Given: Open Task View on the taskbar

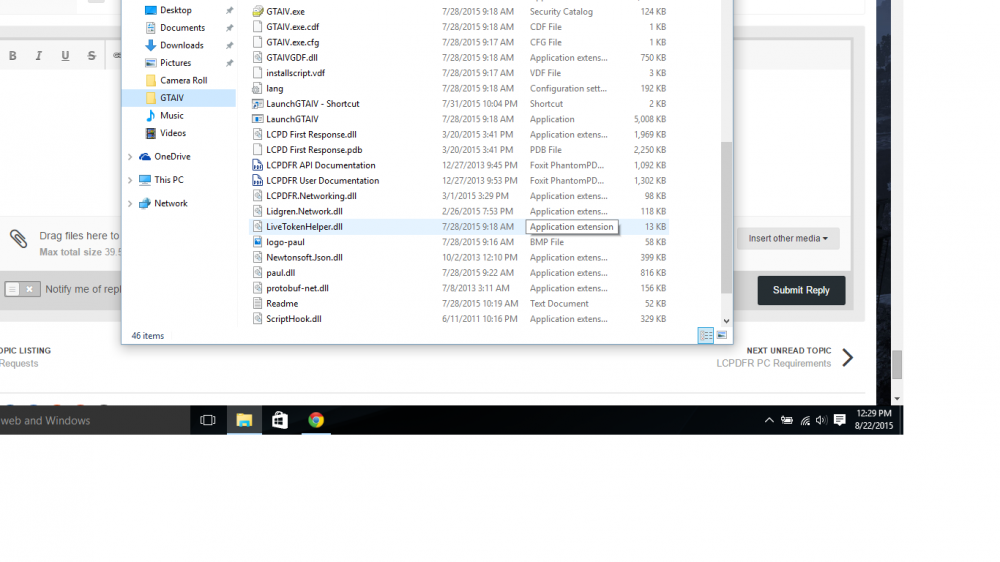Looking at the screenshot, I should click(208, 420).
